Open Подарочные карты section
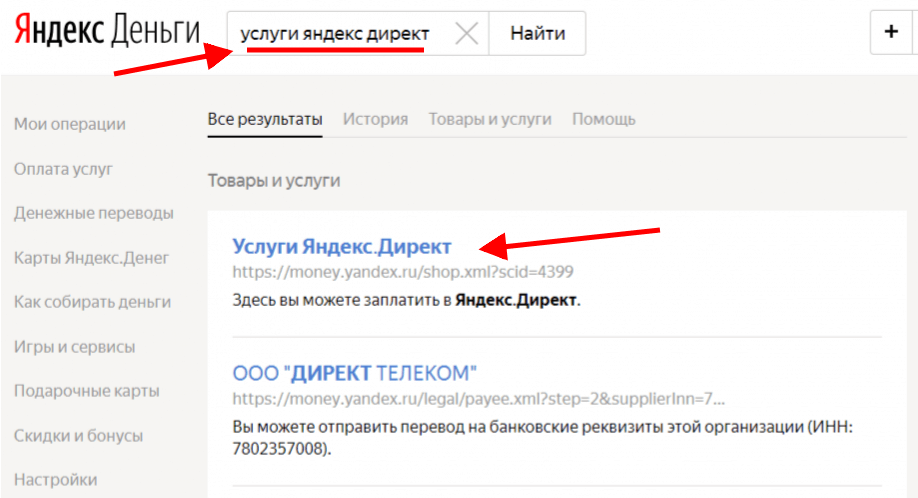The image size is (918, 498). (x=87, y=390)
